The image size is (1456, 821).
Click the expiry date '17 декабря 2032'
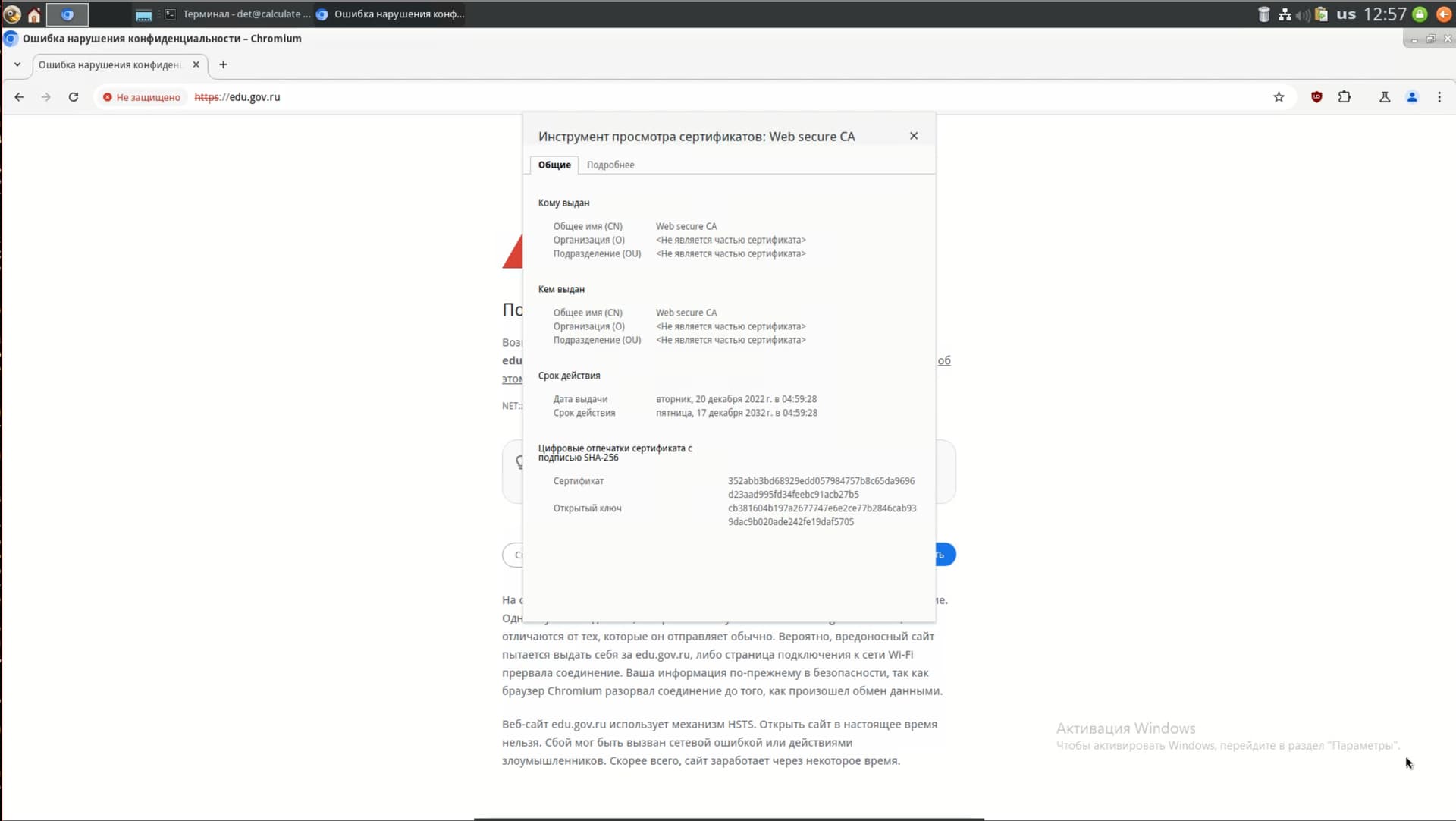pos(736,413)
